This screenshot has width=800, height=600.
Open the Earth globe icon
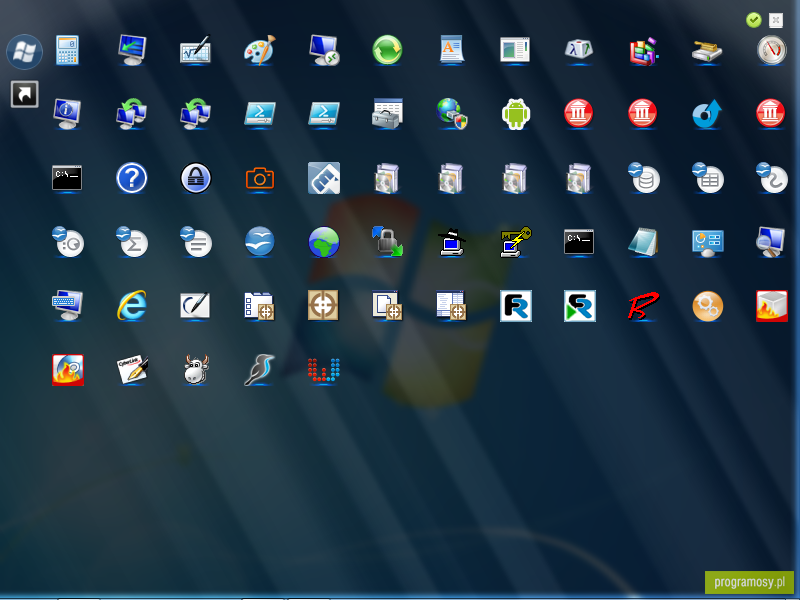(x=323, y=242)
